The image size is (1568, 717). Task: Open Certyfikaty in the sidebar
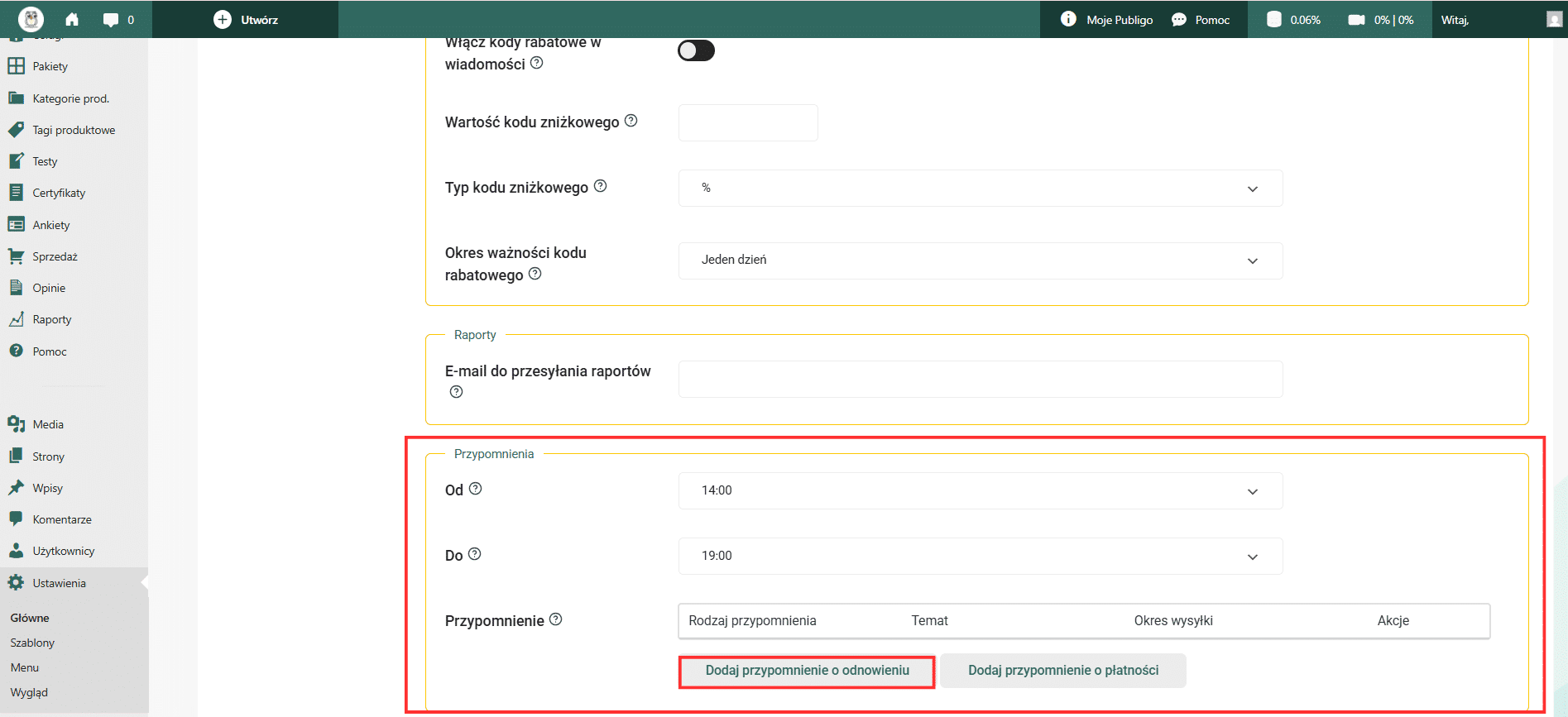(58, 193)
